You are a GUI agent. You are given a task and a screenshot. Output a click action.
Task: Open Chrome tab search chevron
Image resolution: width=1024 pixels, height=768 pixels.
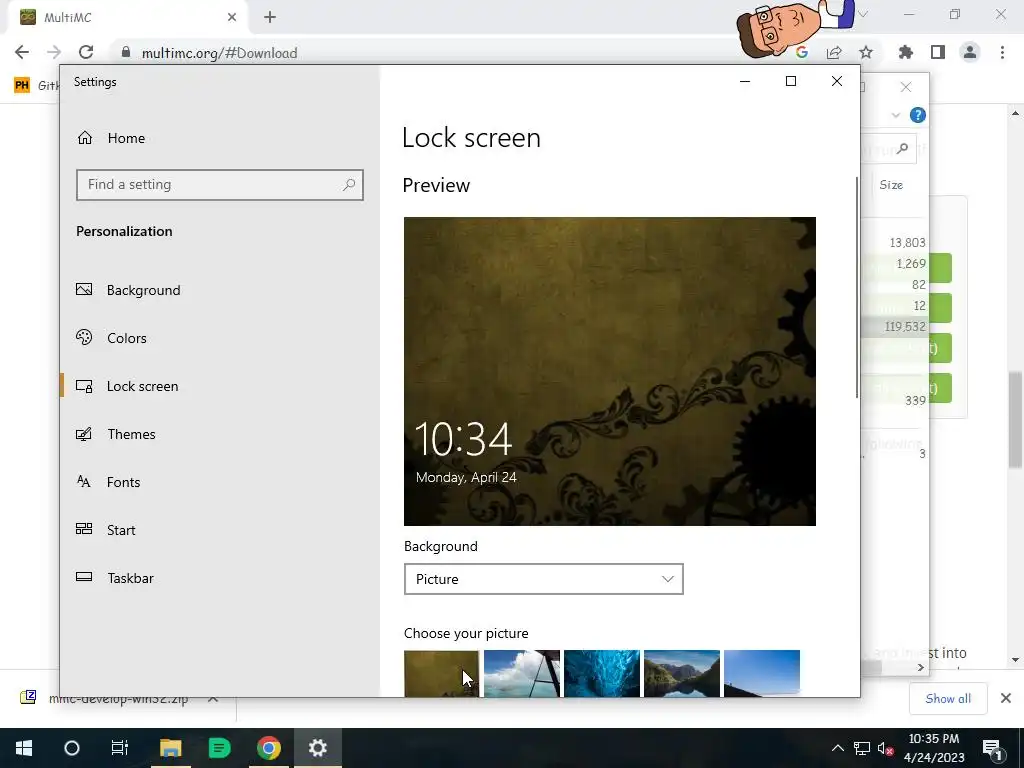click(863, 14)
